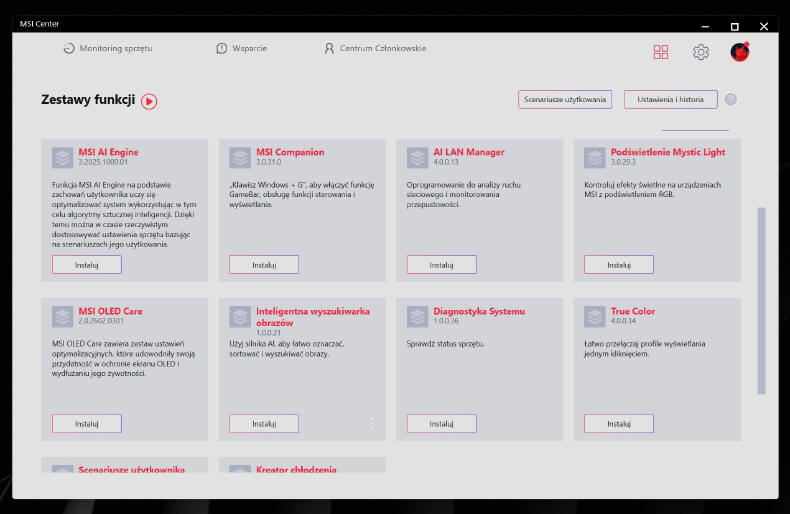790x514 pixels.
Task: Click the Kreator chłodzenia title link
Action: (296, 469)
